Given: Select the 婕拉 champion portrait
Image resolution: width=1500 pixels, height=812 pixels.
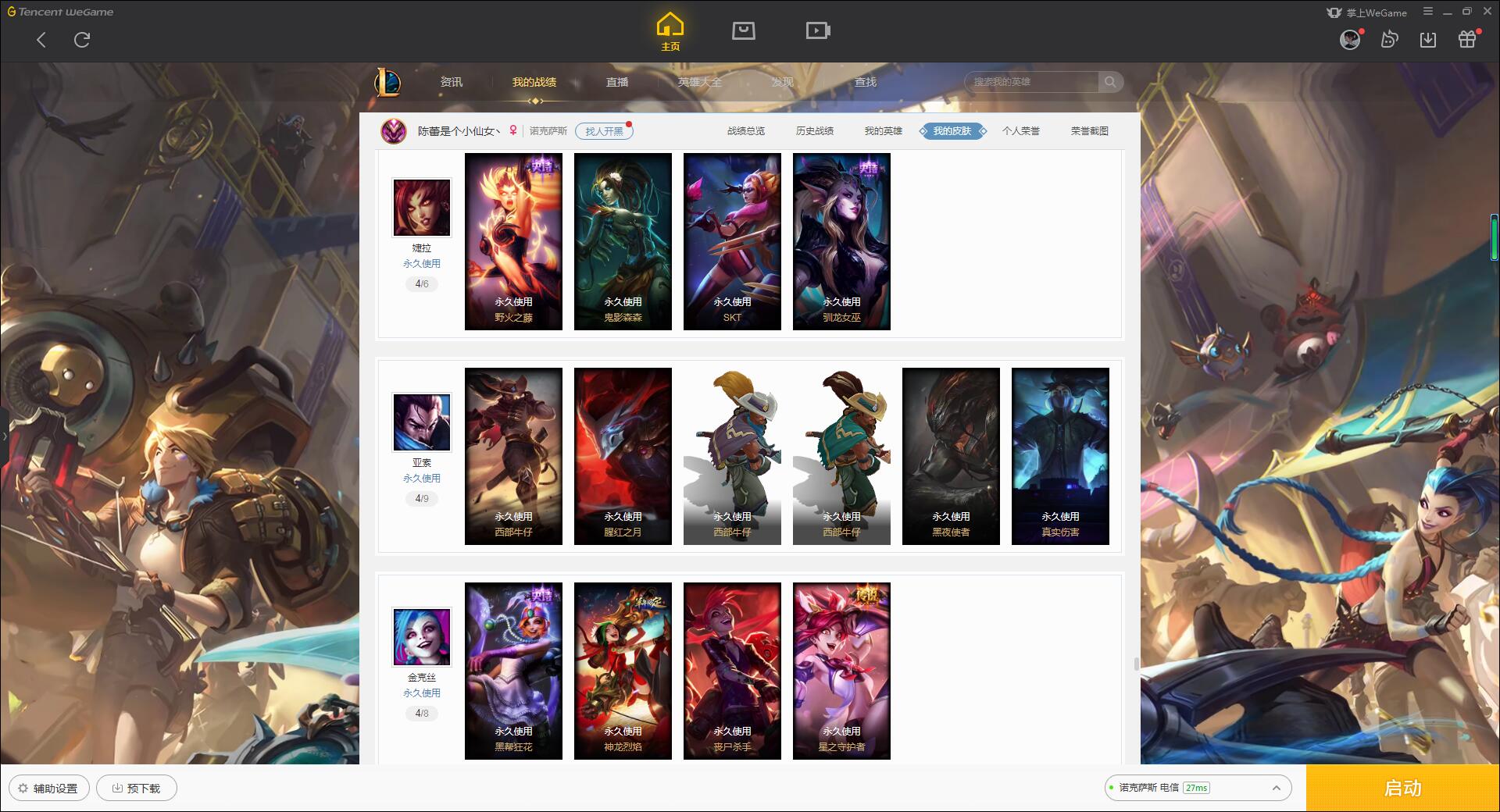Looking at the screenshot, I should tap(422, 208).
